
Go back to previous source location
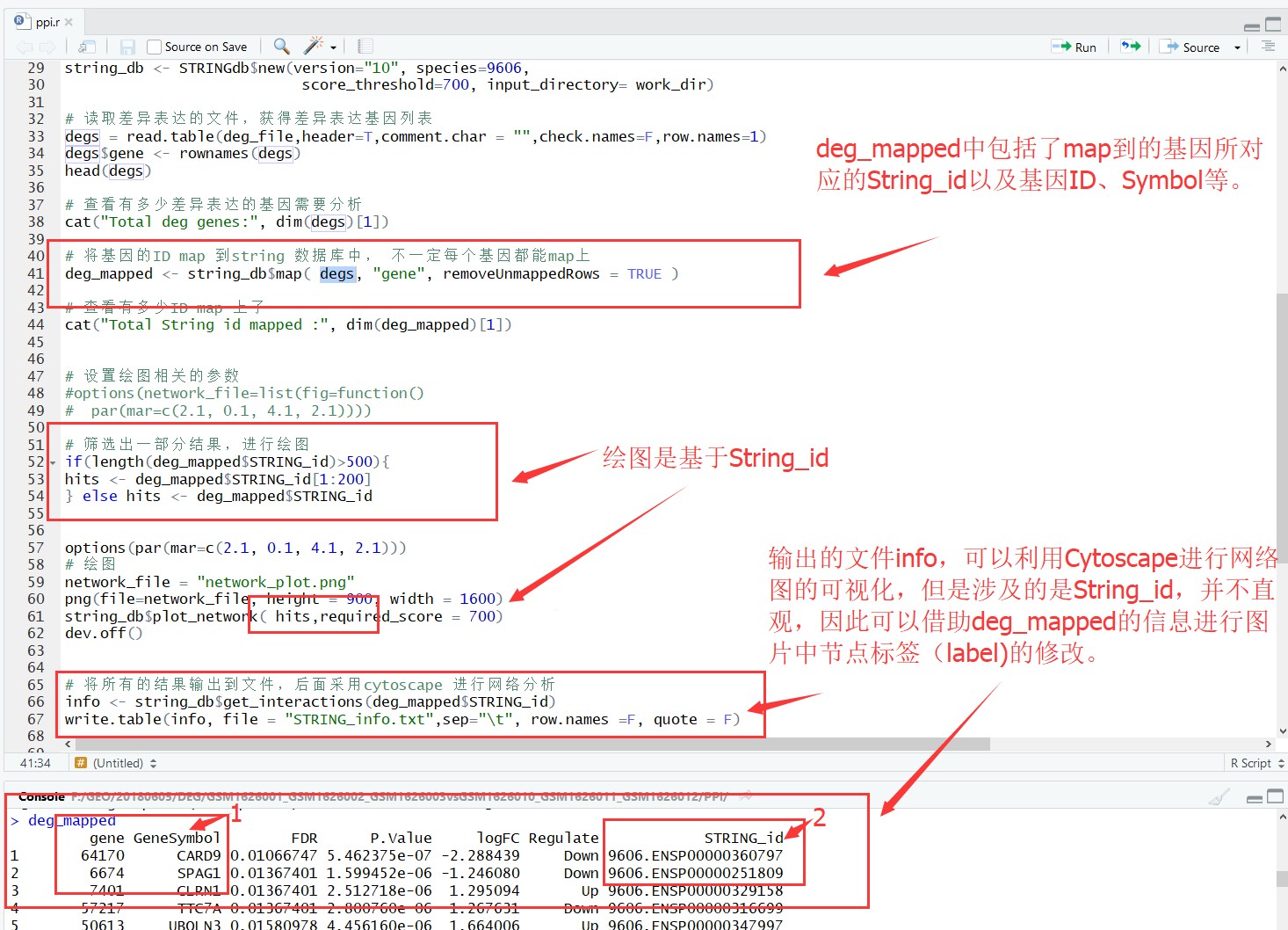click(24, 47)
